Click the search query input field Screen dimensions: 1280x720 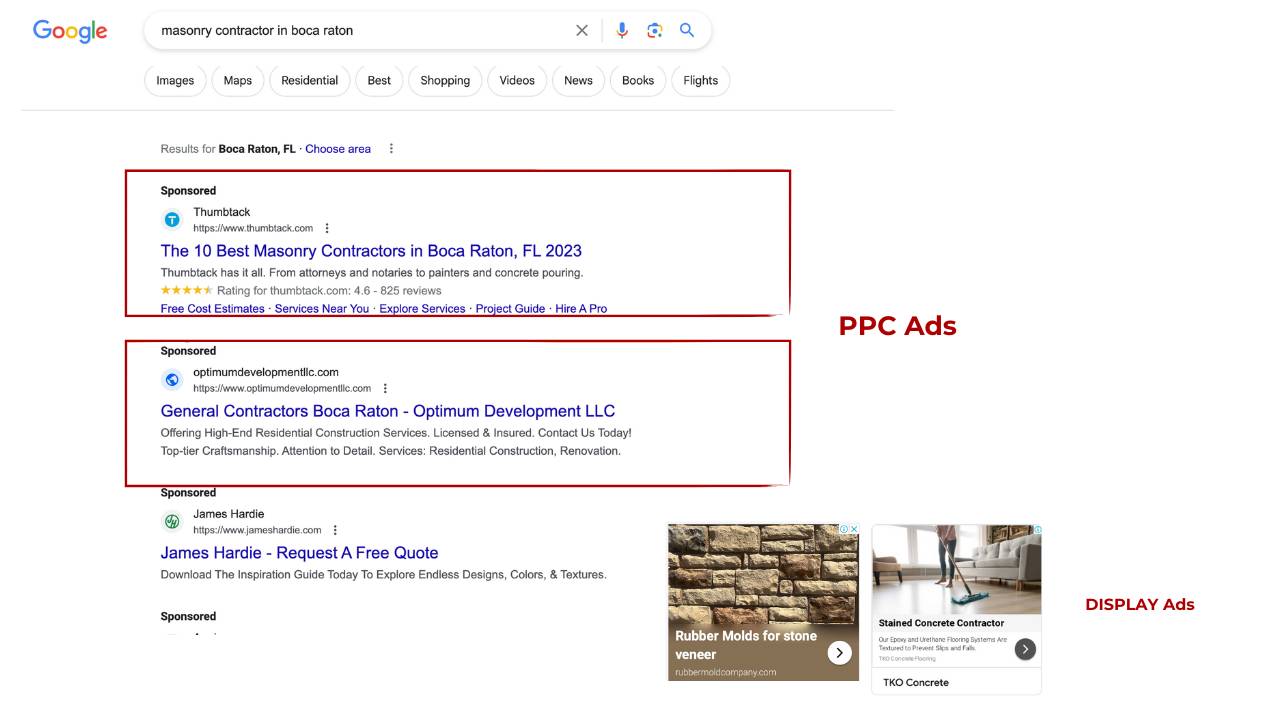360,30
